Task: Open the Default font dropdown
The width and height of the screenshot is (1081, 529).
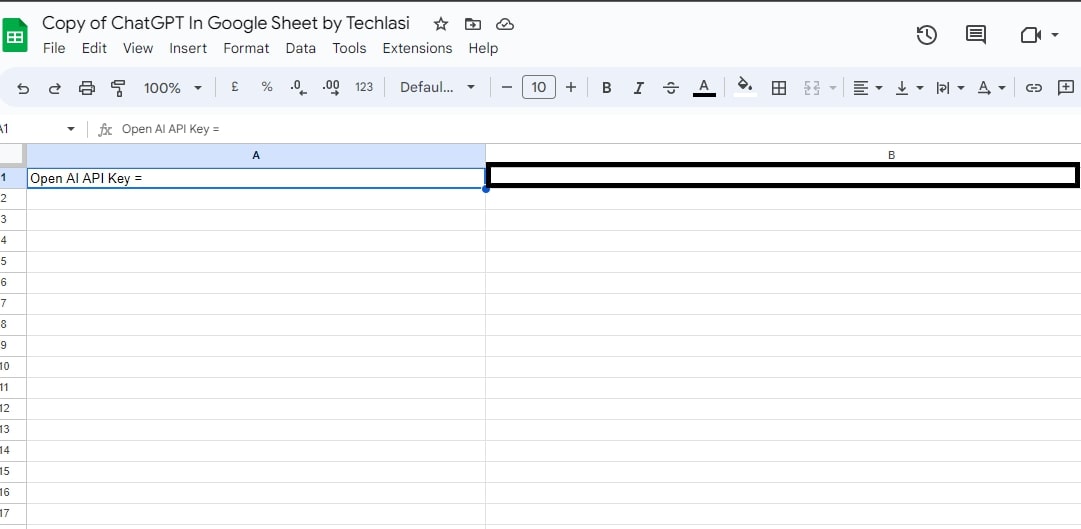Action: pyautogui.click(x=438, y=88)
